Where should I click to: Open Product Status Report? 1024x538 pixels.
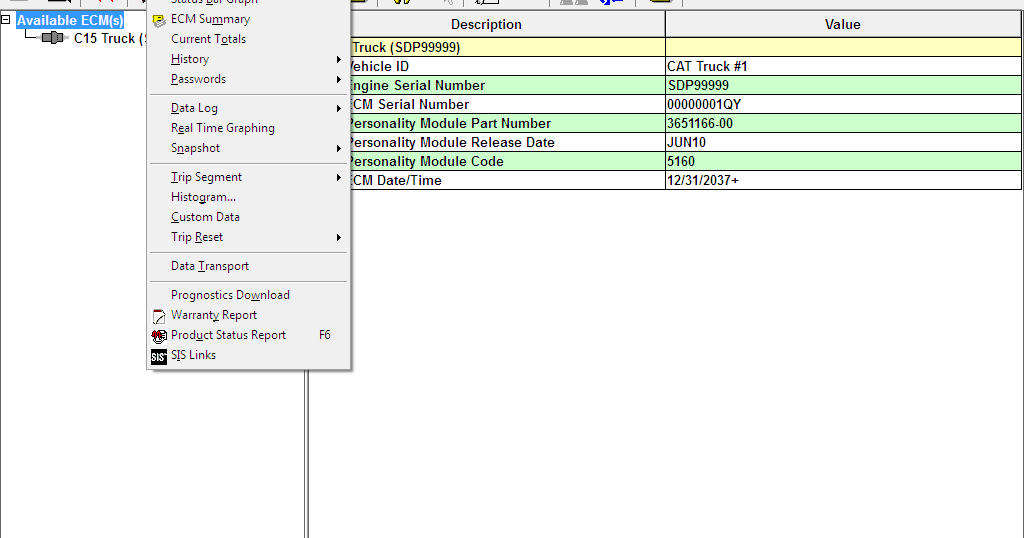[229, 335]
